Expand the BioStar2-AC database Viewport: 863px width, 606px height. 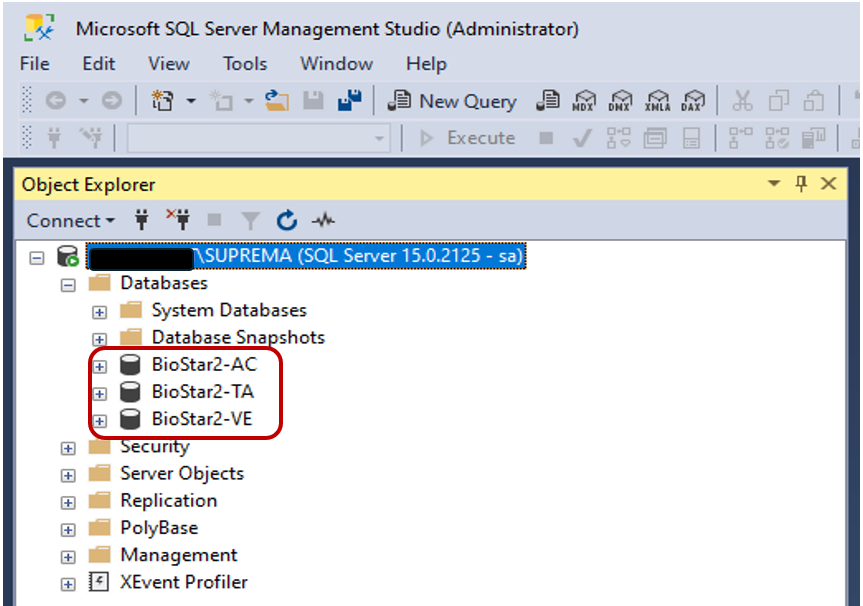pos(100,367)
